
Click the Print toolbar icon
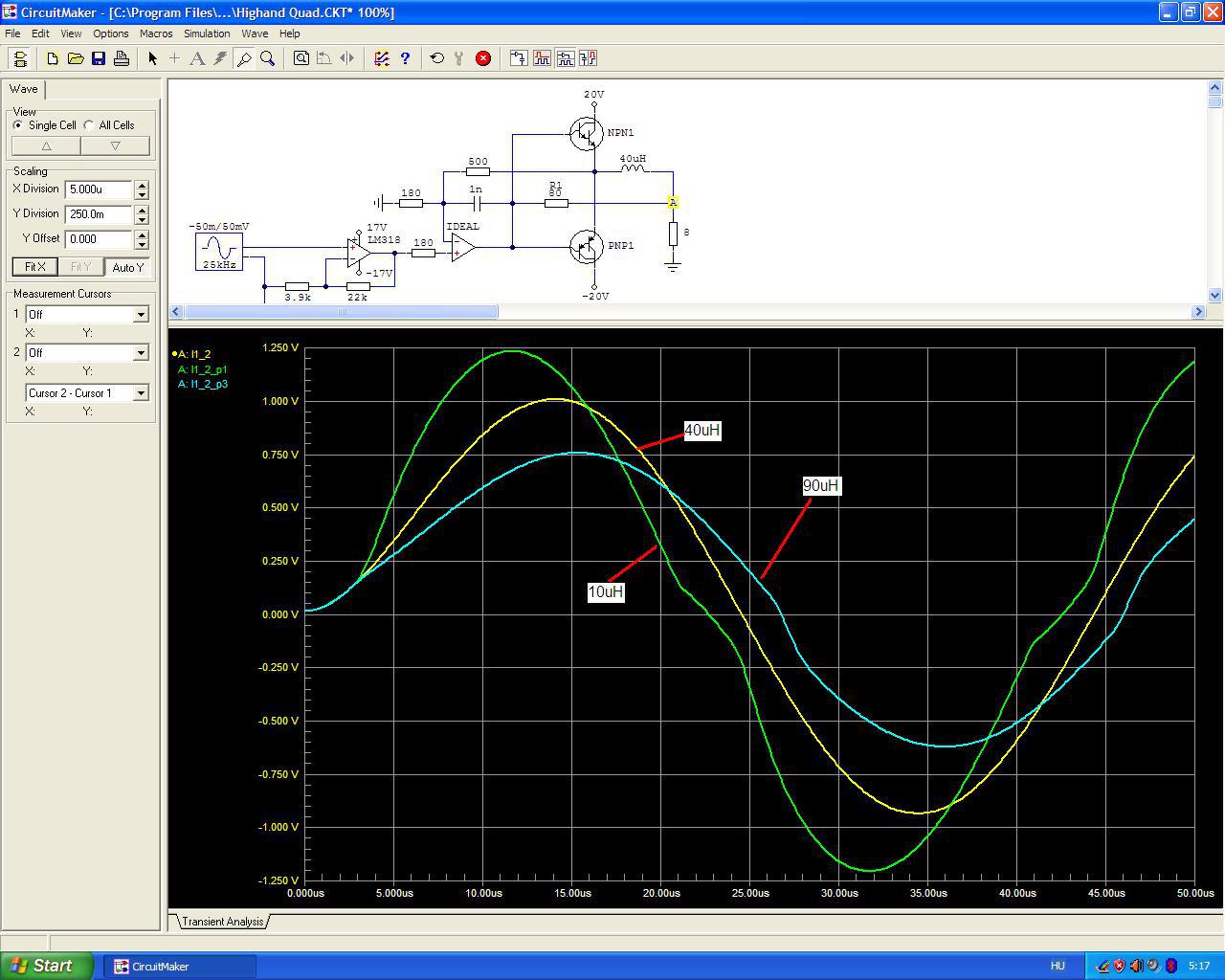[122, 58]
